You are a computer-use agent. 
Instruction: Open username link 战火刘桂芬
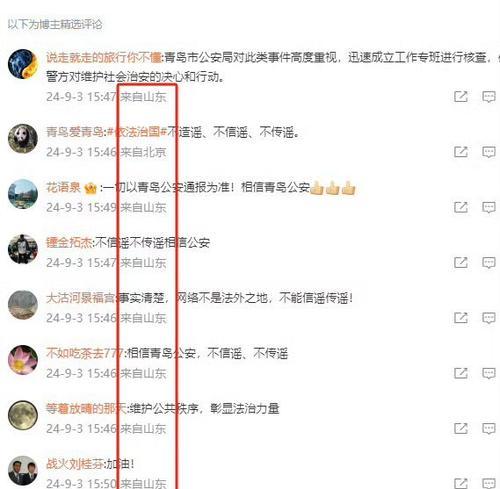(x=75, y=464)
